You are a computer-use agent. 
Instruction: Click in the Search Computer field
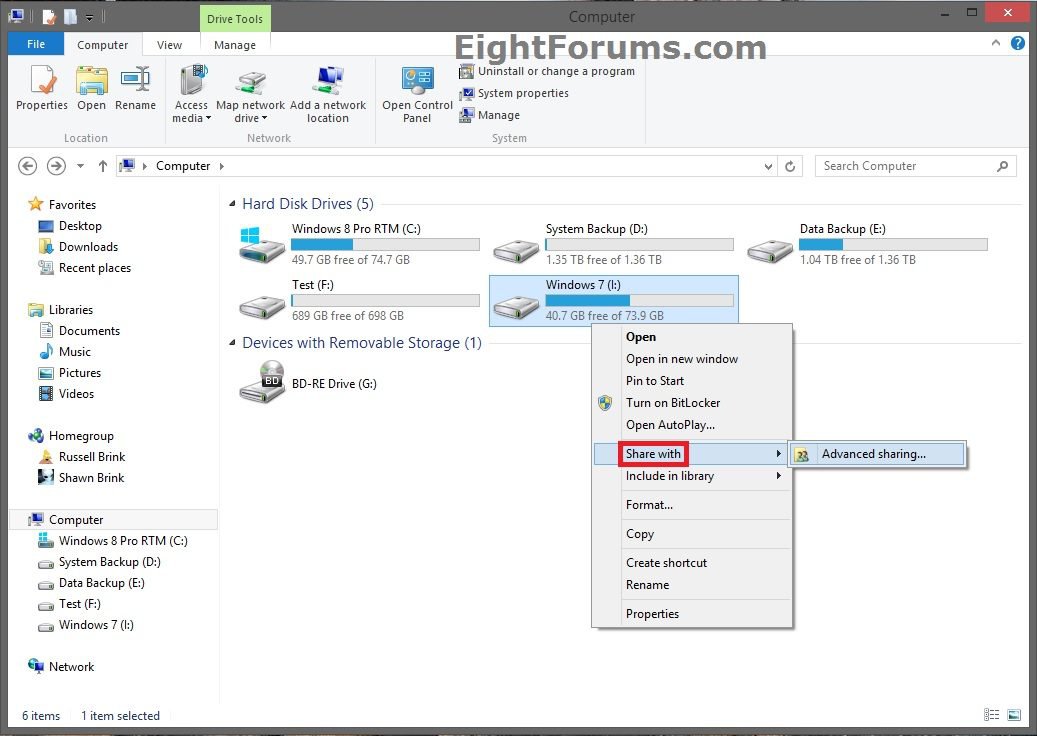point(905,166)
